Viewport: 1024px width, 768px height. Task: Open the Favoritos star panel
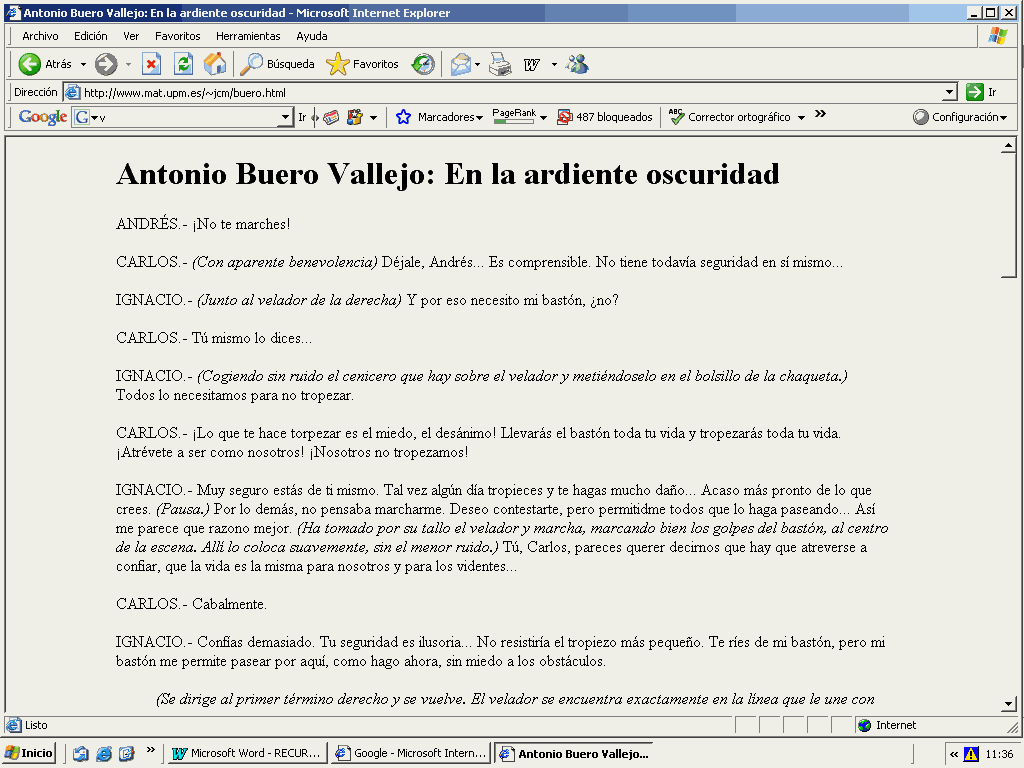point(362,64)
